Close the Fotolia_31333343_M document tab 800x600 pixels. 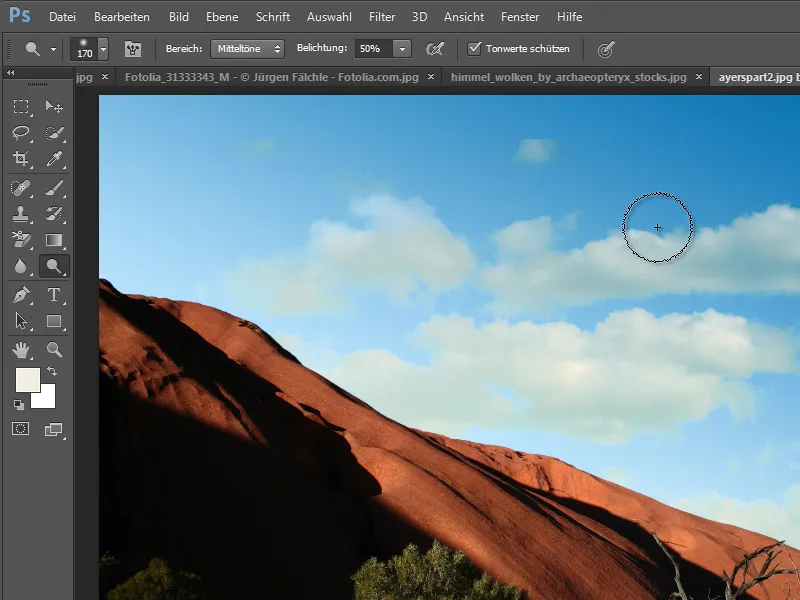click(431, 77)
